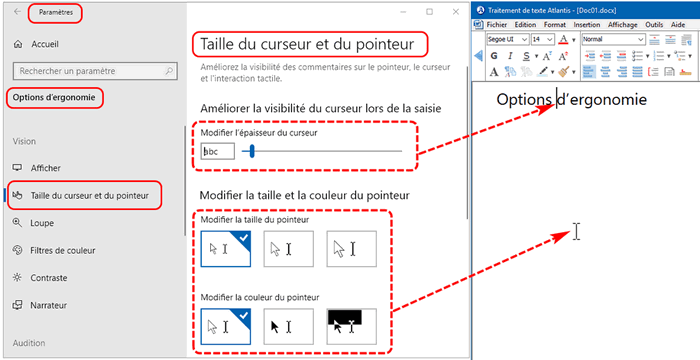Image resolution: width=700 pixels, height=360 pixels.
Task: Open the Fichier menu
Action: click(496, 25)
